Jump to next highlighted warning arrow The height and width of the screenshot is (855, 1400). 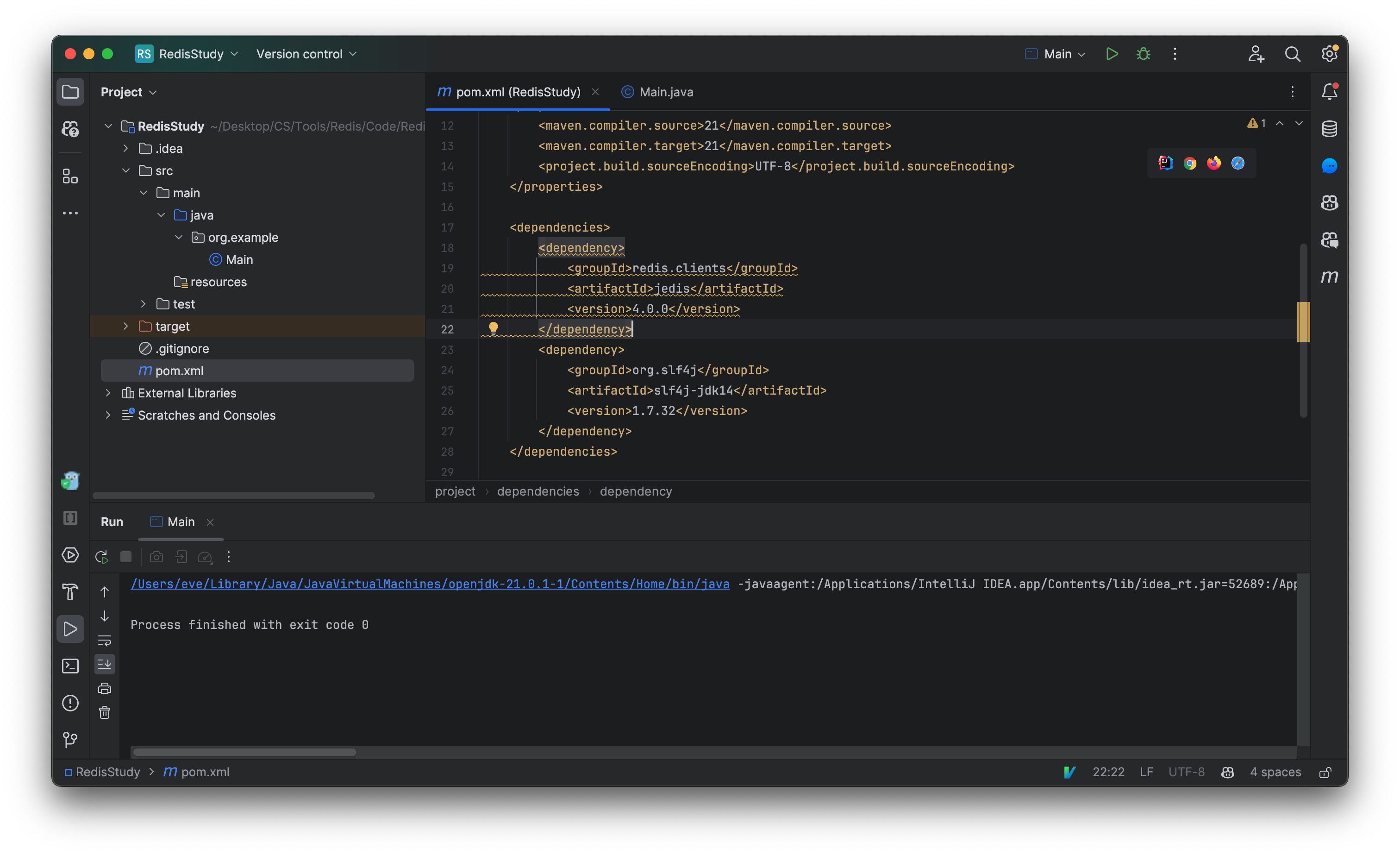pyautogui.click(x=1299, y=123)
